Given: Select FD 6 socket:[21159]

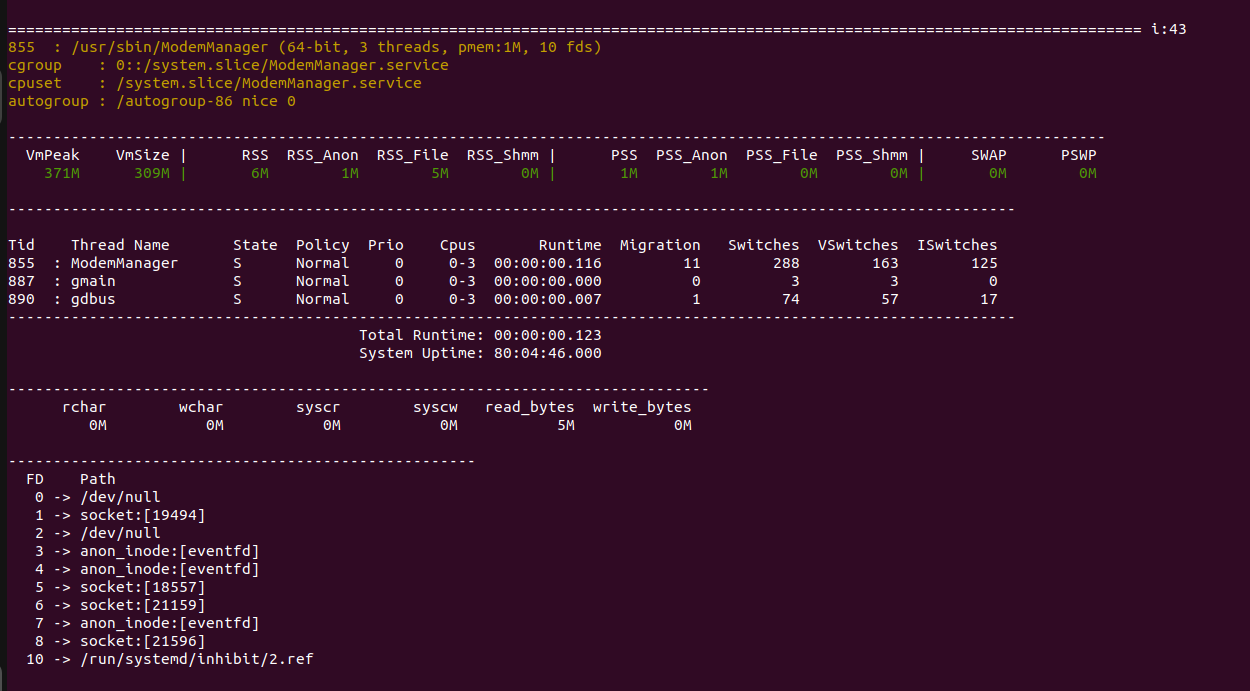Looking at the screenshot, I should pos(143,605).
